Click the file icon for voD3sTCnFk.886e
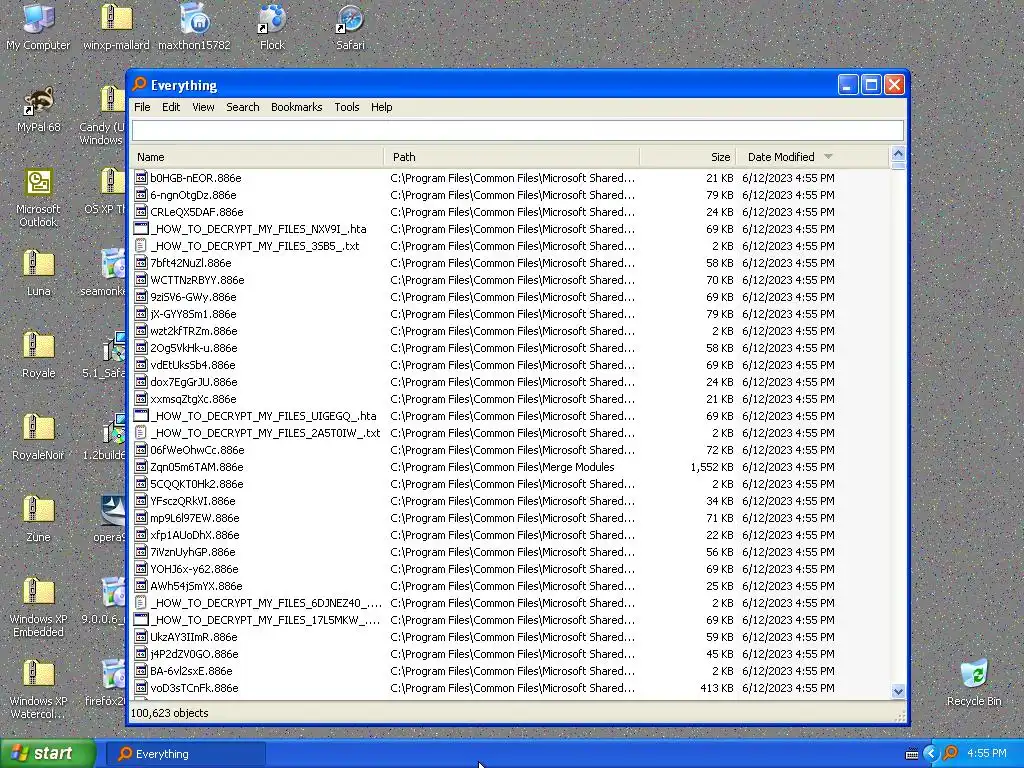 tap(140, 688)
